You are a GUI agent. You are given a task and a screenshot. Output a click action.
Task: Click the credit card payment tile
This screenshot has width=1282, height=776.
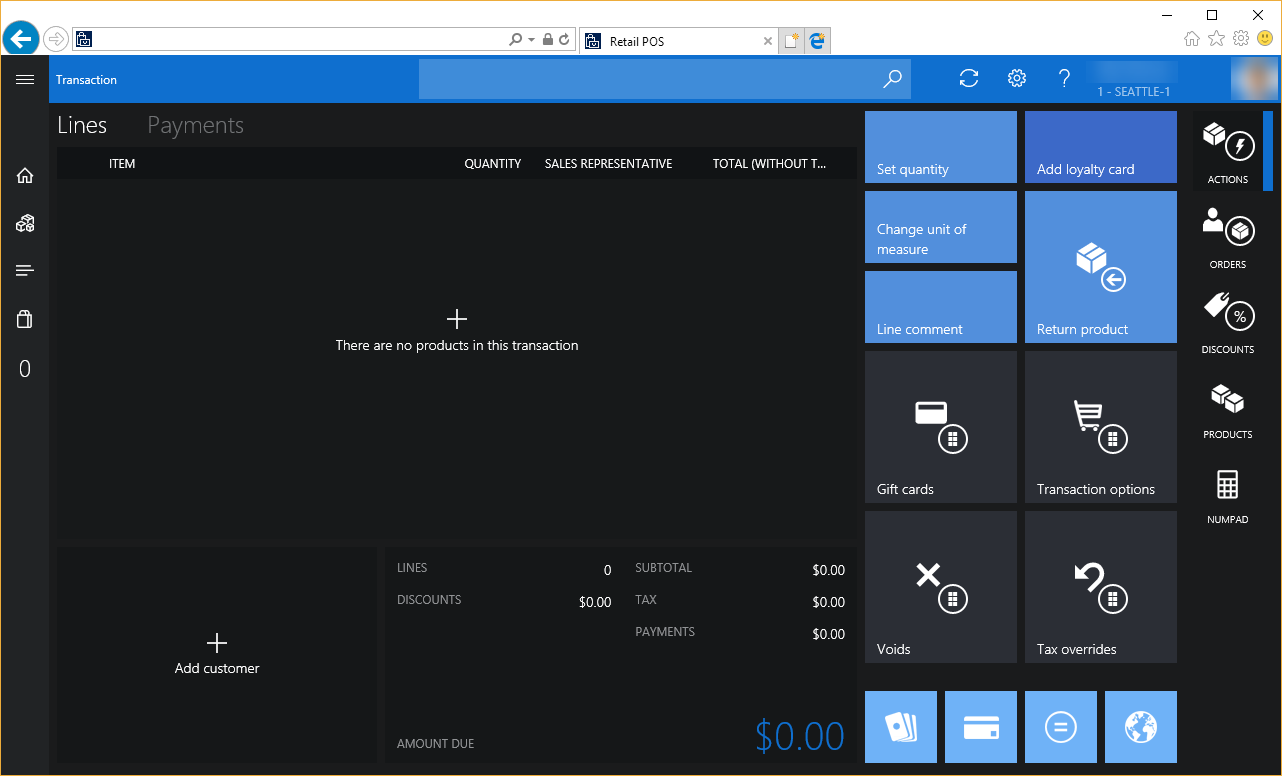981,727
